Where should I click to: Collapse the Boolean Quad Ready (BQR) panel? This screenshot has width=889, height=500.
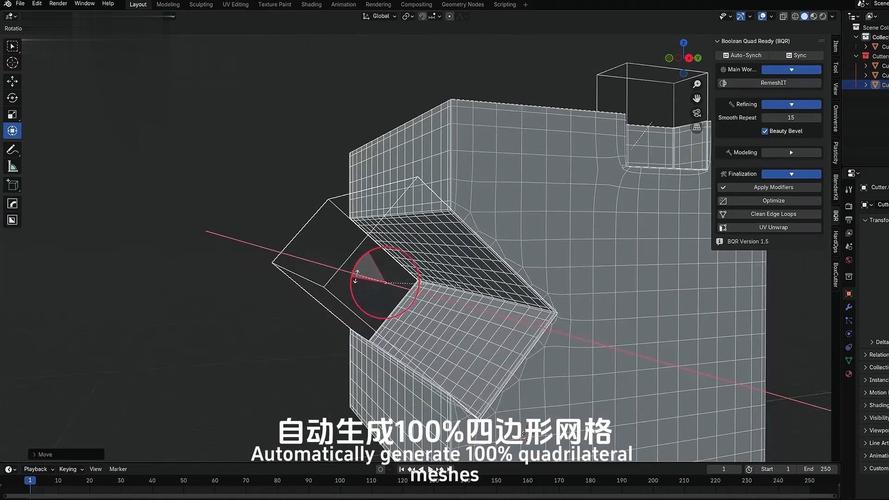tap(717, 41)
